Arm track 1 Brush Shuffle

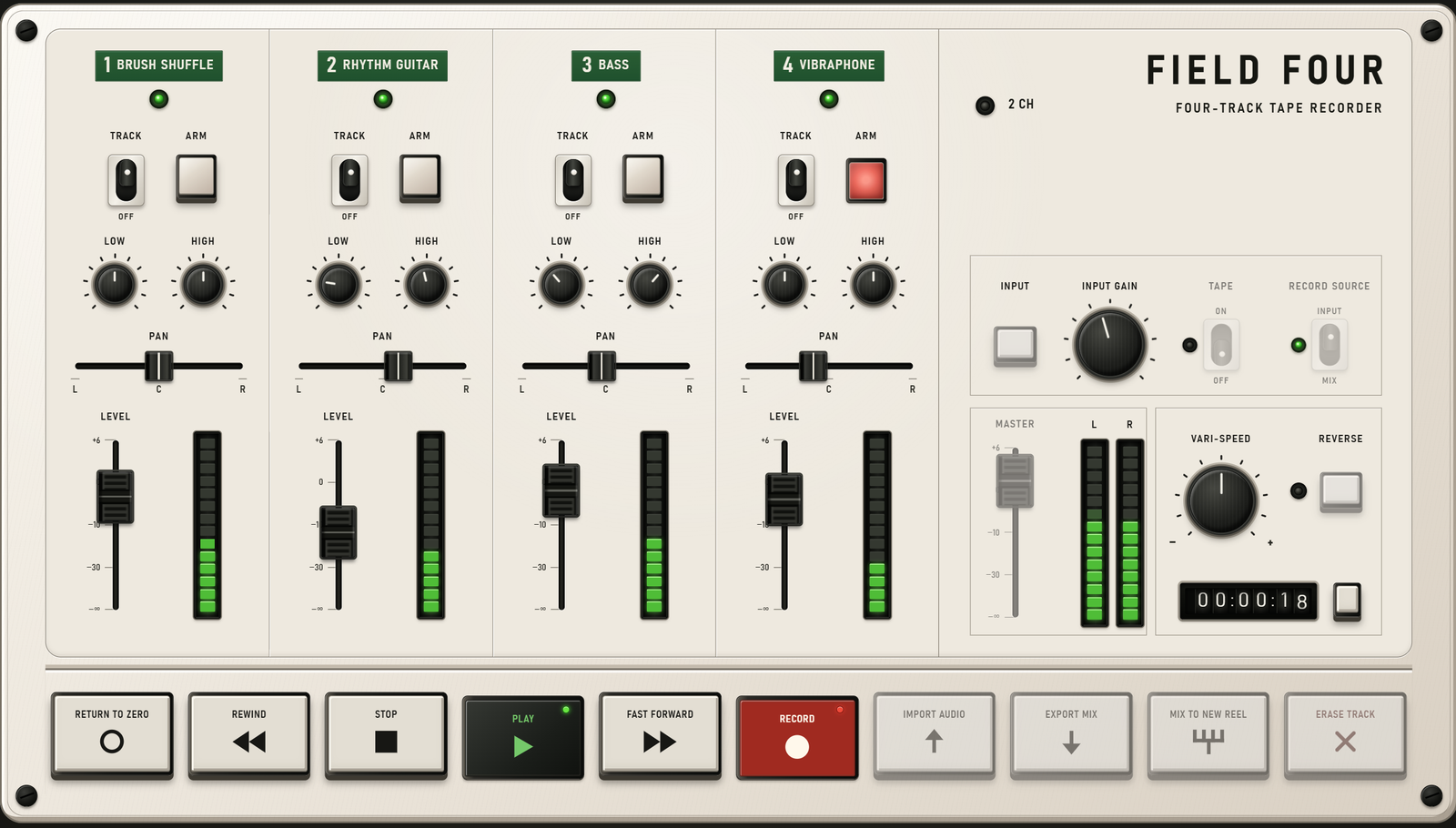click(197, 177)
